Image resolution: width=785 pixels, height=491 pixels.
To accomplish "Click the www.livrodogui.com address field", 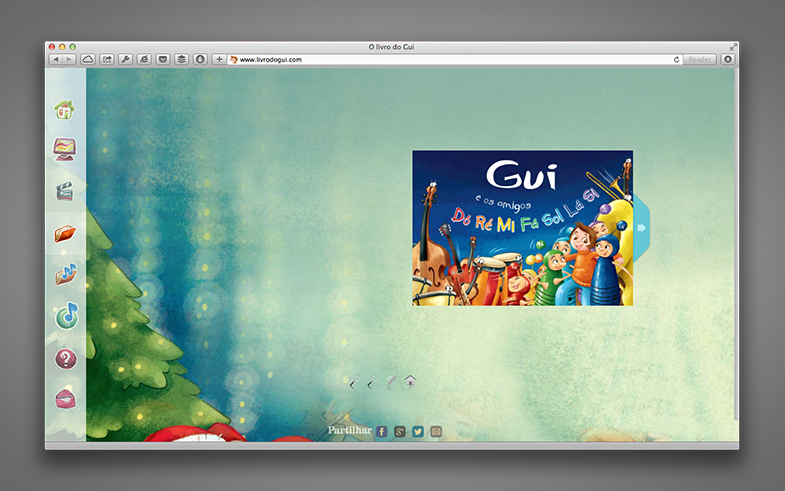I will [455, 60].
